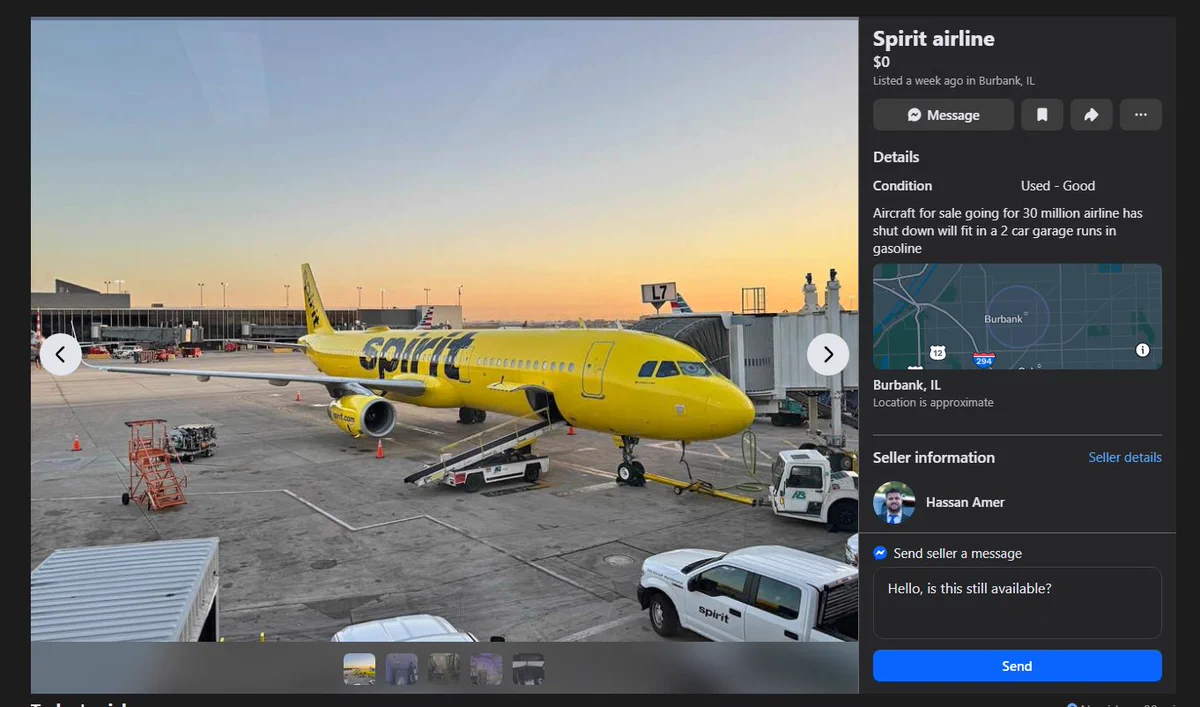Select the third photo thumbnail

pyautogui.click(x=444, y=669)
